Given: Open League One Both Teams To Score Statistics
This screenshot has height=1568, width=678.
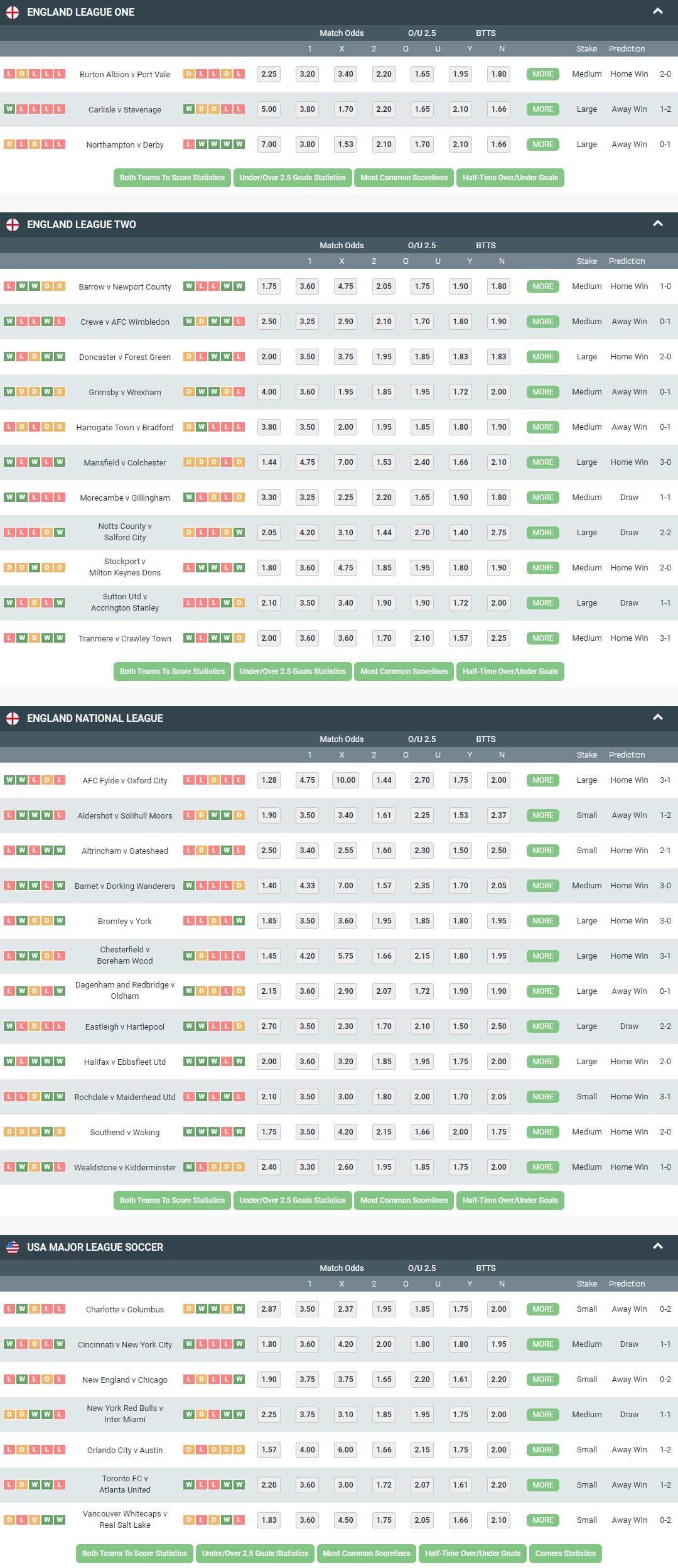Looking at the screenshot, I should pos(172,178).
